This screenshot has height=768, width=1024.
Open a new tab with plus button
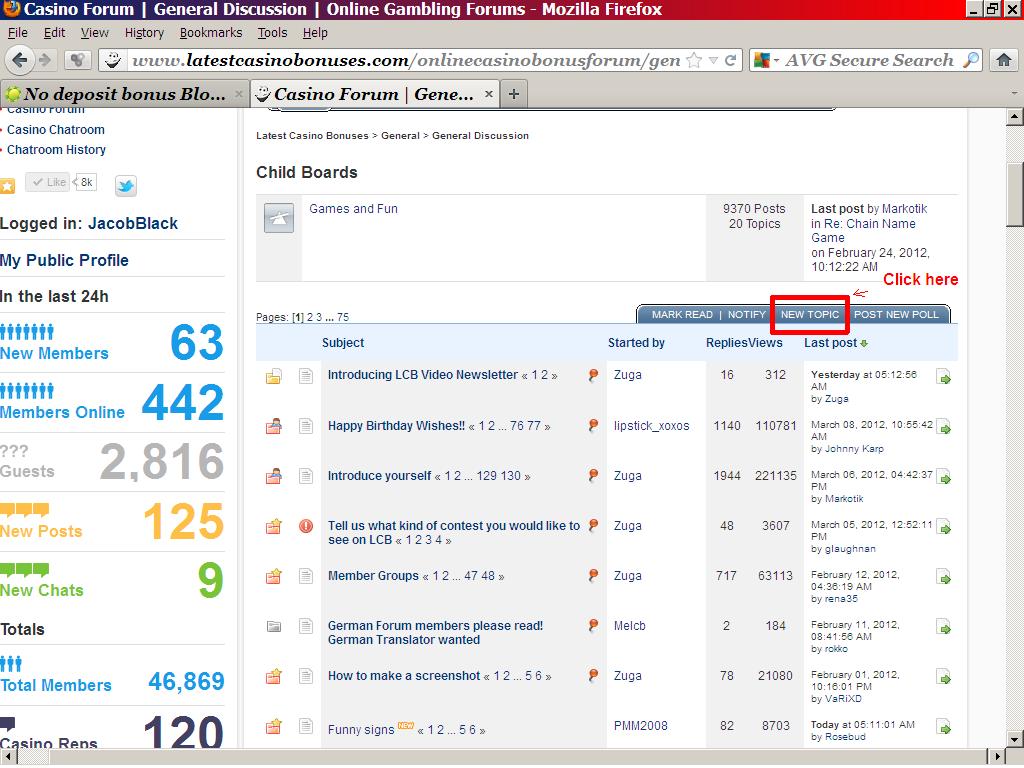tap(514, 94)
